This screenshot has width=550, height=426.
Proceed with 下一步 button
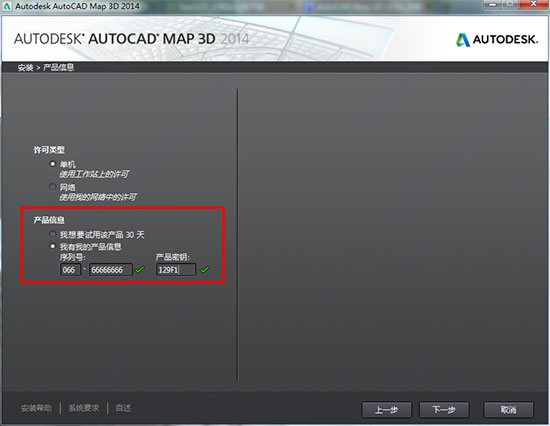[x=444, y=410]
